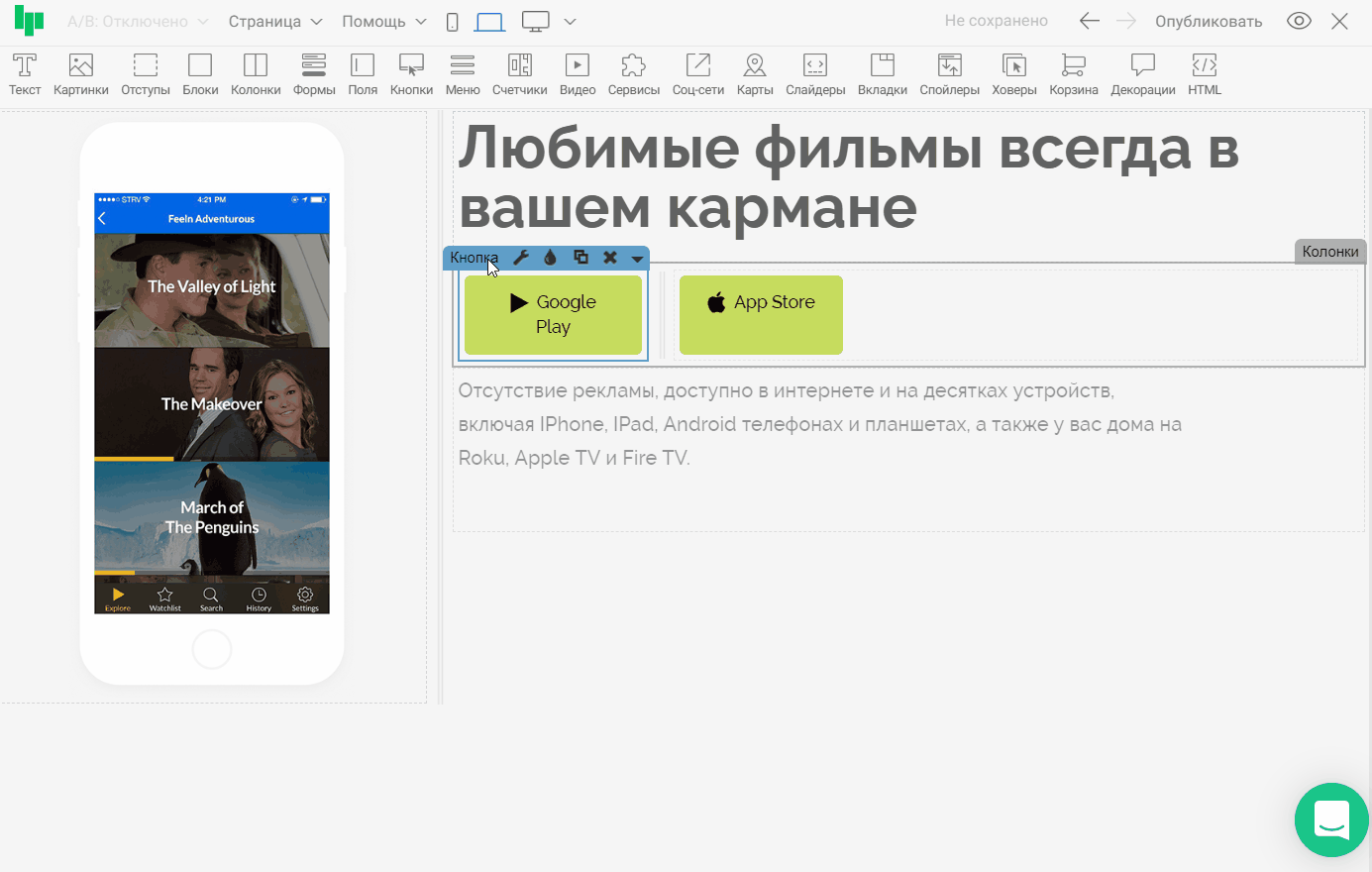
Task: Choose the Видео element icon
Action: [x=577, y=74]
